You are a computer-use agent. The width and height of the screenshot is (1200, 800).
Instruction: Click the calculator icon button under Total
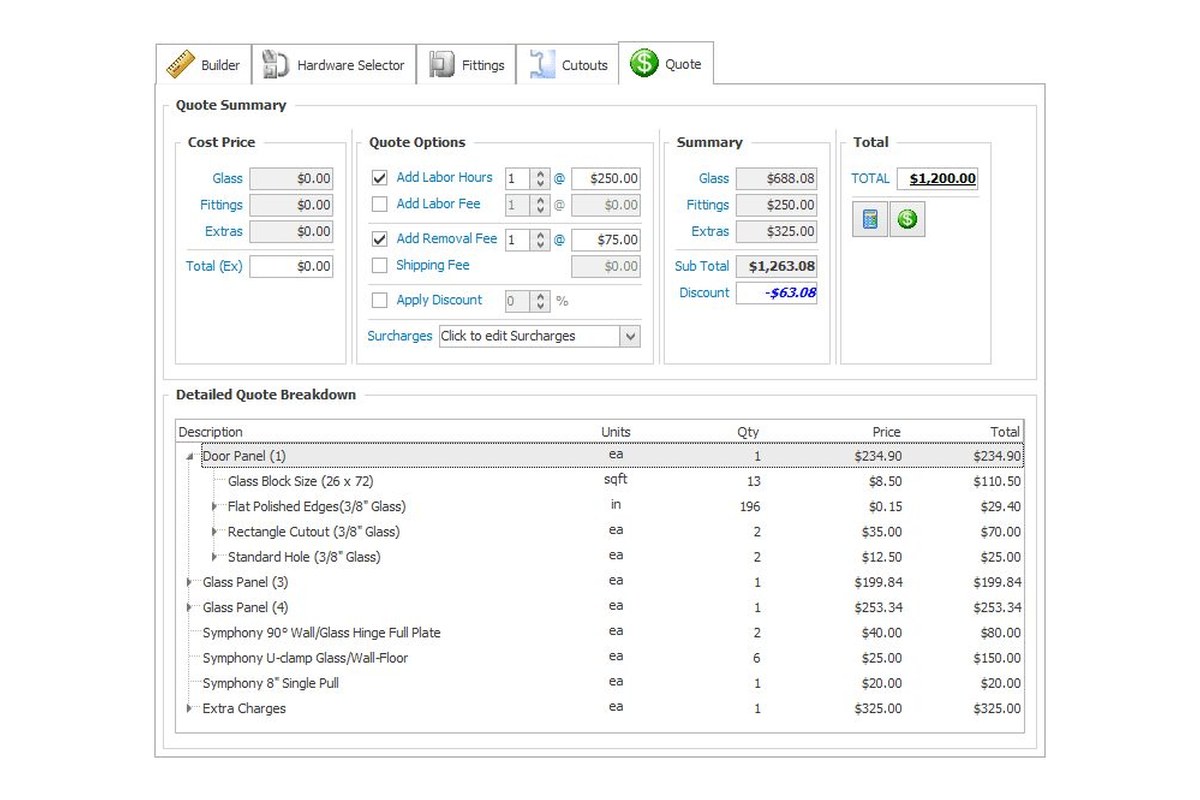[870, 219]
